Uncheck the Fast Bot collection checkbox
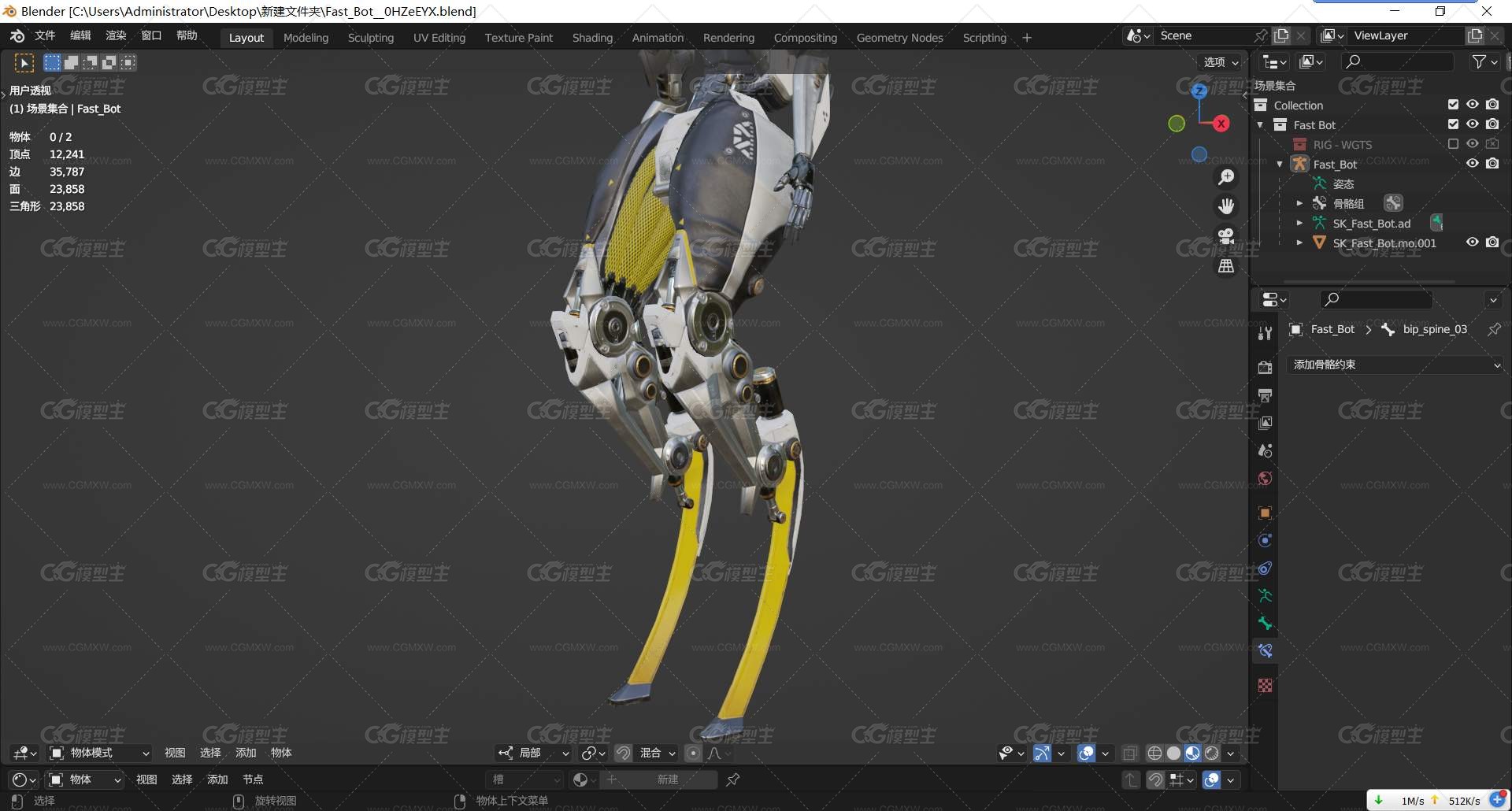The image size is (1512, 811). (x=1453, y=124)
